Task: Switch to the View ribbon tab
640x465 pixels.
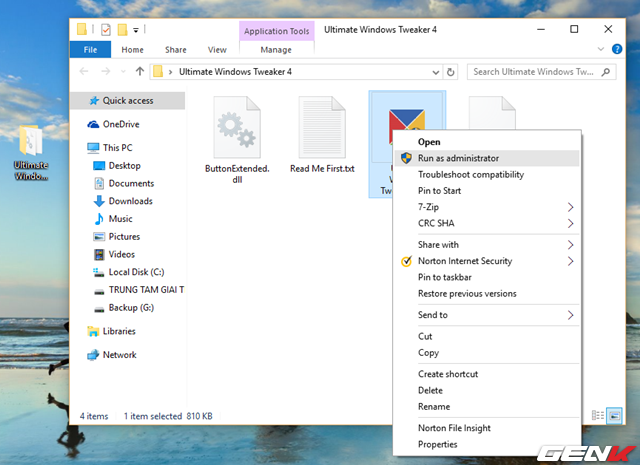Action: coord(217,49)
